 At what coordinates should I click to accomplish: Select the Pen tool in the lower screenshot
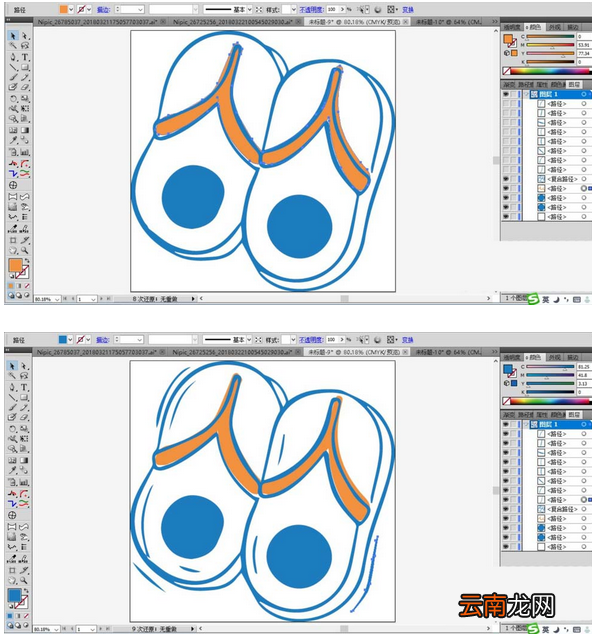pos(12,387)
